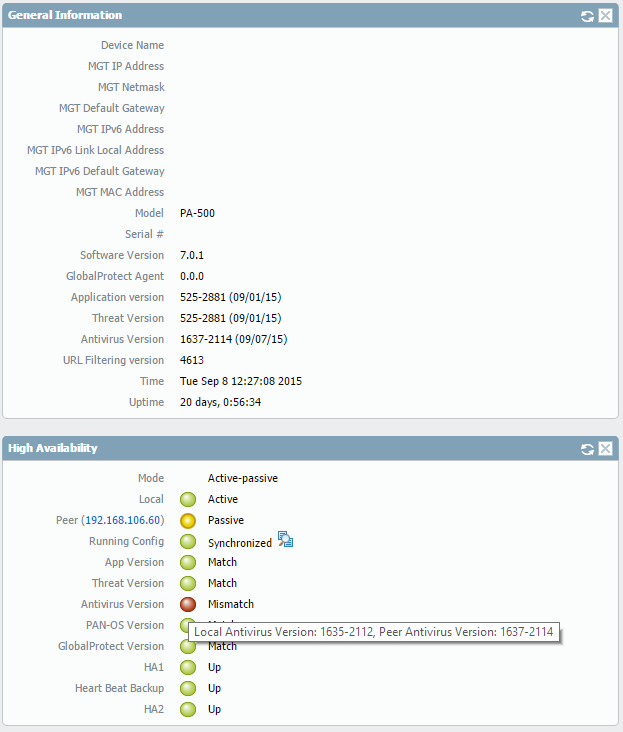Select the Model value PA-500
Image resolution: width=623 pixels, height=732 pixels.
[197, 213]
